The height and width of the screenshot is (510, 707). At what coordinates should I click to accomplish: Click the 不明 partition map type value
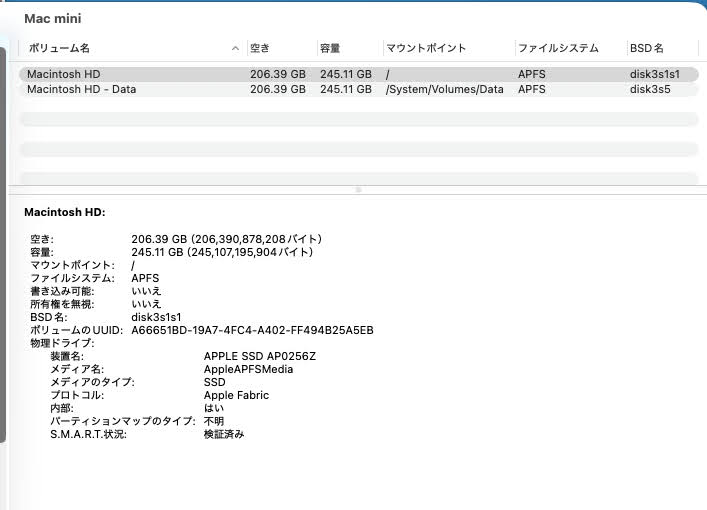click(x=214, y=421)
